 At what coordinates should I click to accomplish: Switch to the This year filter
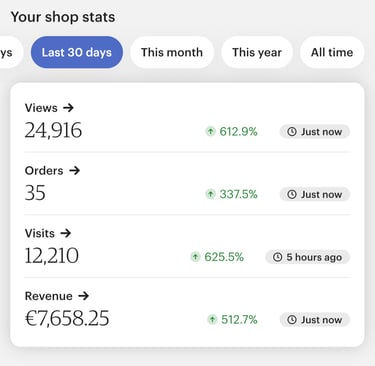click(x=257, y=52)
